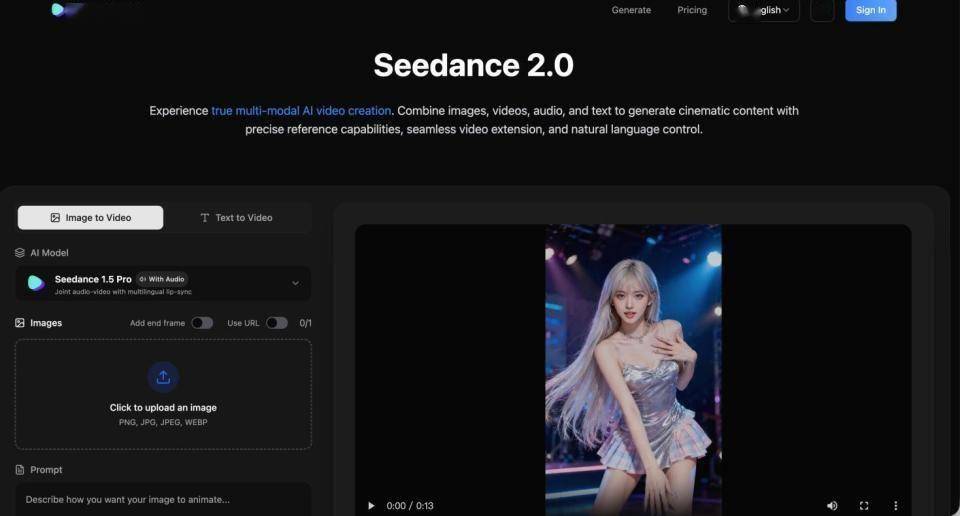
Task: Expand the Seedance 1.5 Pro model dropdown
Action: point(295,283)
